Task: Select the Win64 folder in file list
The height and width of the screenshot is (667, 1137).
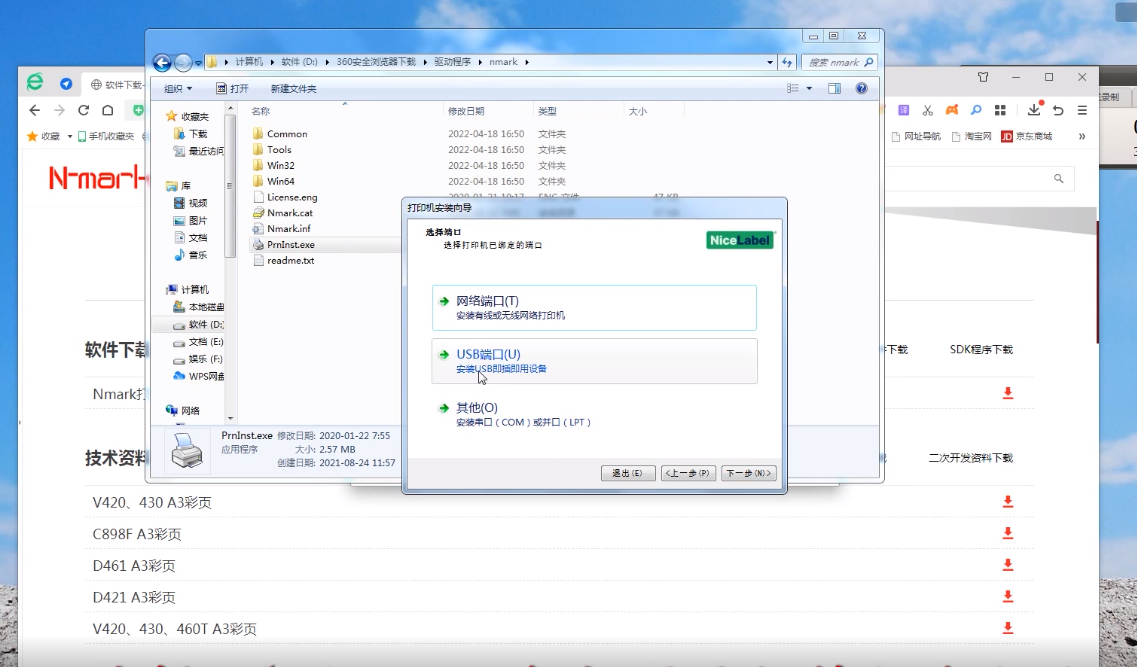Action: click(x=280, y=181)
